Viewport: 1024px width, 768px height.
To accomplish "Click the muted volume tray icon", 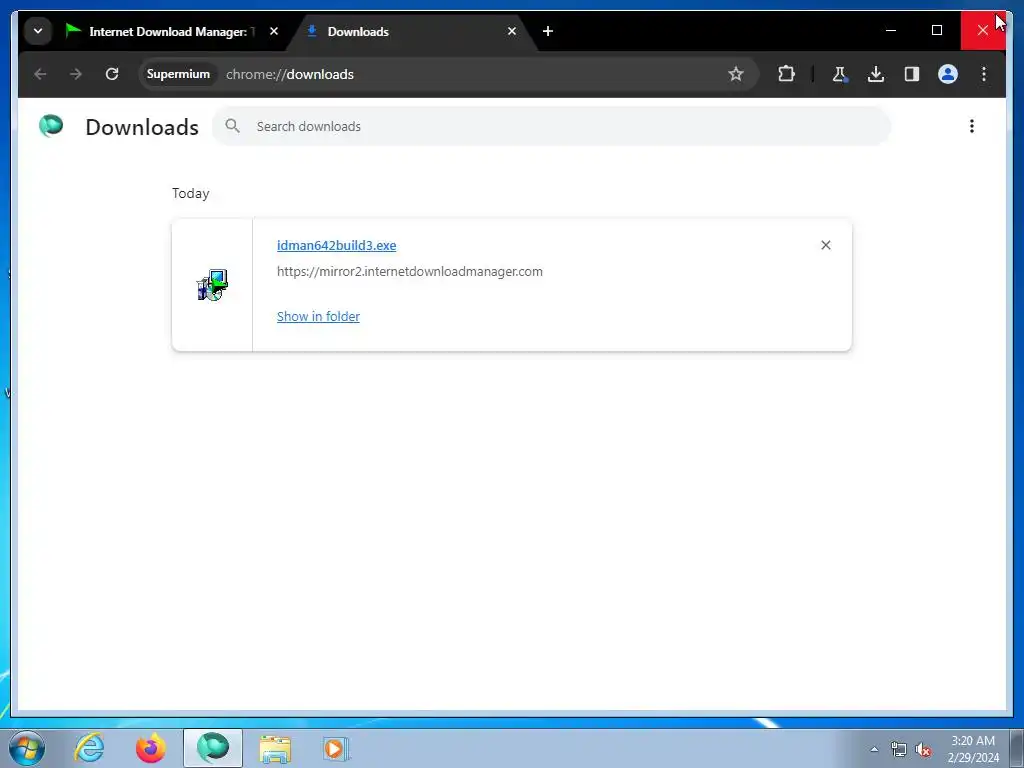I will pos(923,750).
